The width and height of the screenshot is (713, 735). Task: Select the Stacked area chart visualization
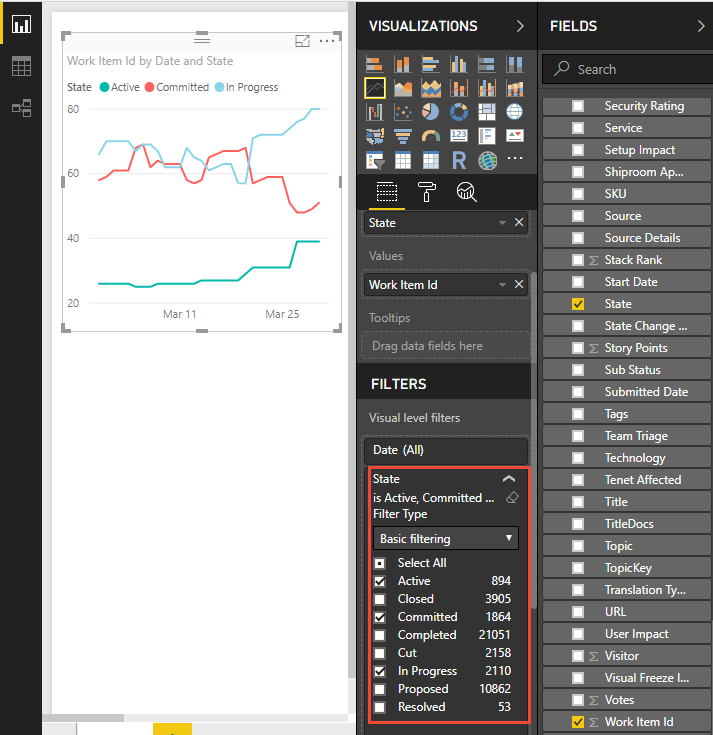pyautogui.click(x=431, y=88)
